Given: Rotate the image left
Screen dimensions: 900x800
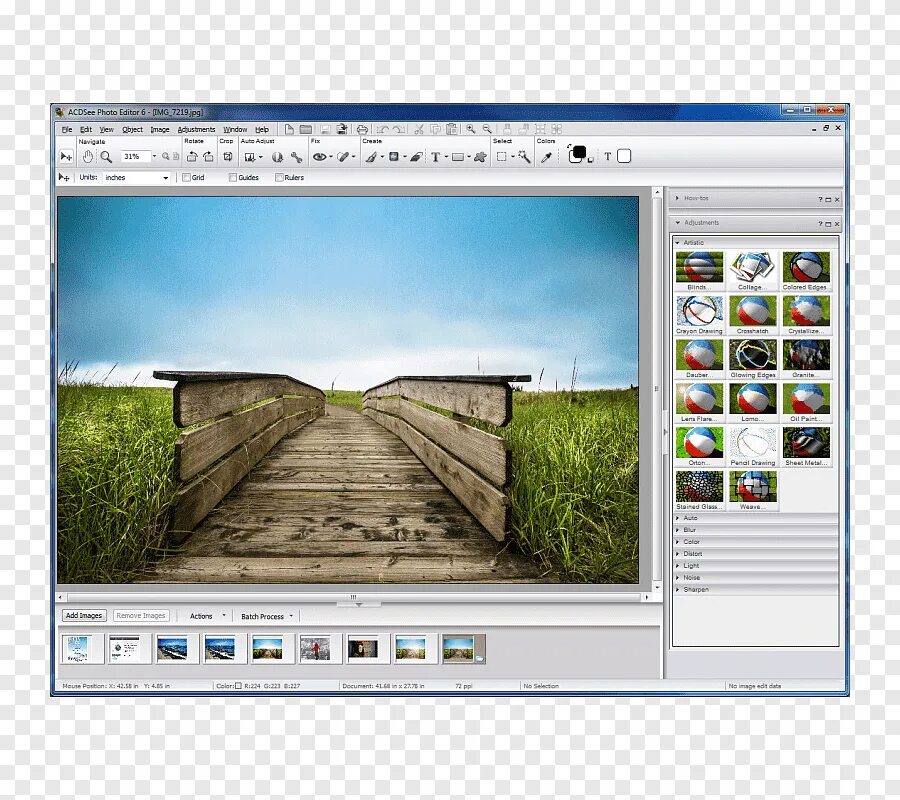Looking at the screenshot, I should (x=192, y=156).
